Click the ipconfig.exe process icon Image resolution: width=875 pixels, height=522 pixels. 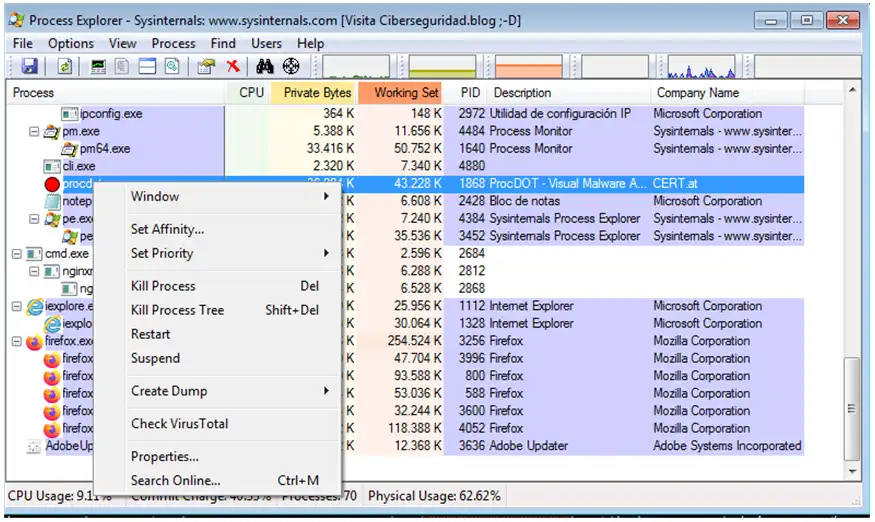pyautogui.click(x=69, y=114)
